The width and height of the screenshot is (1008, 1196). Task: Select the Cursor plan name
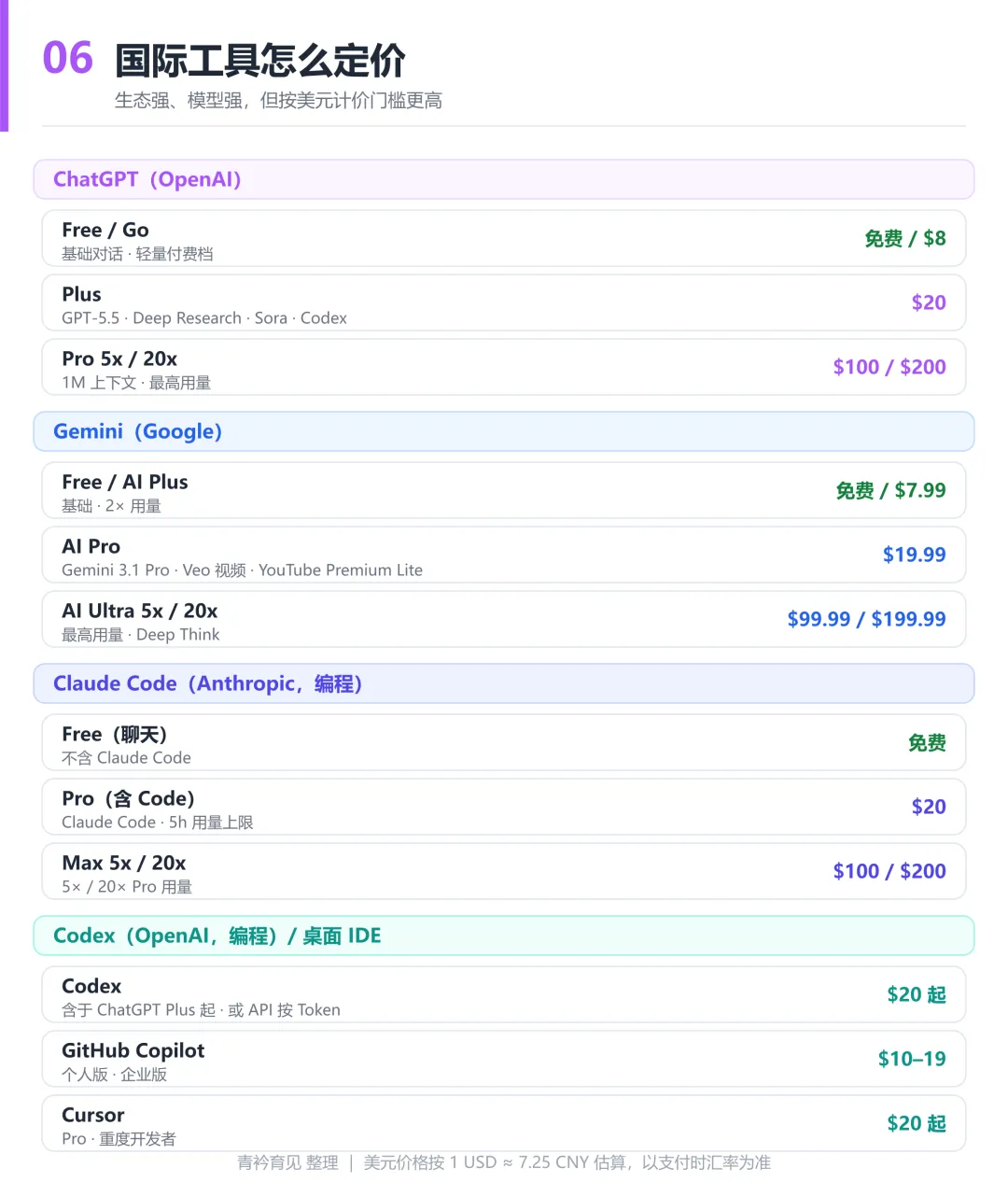93,1115
